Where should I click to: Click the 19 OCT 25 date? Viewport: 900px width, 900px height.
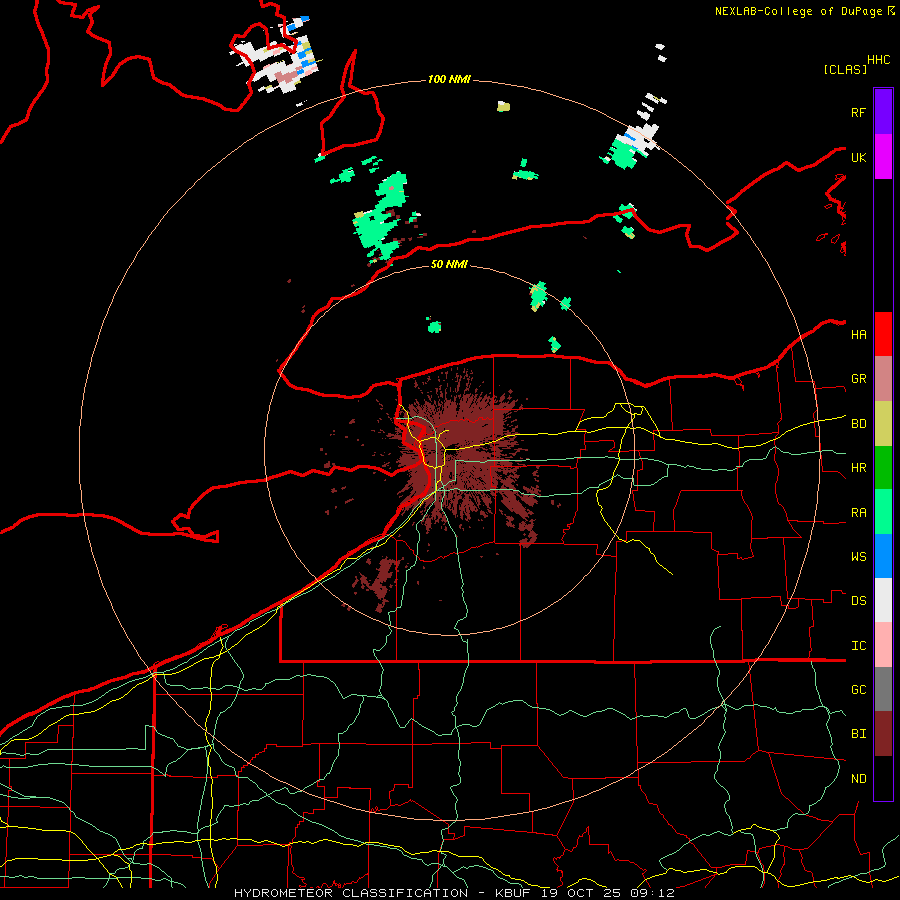click(x=582, y=893)
